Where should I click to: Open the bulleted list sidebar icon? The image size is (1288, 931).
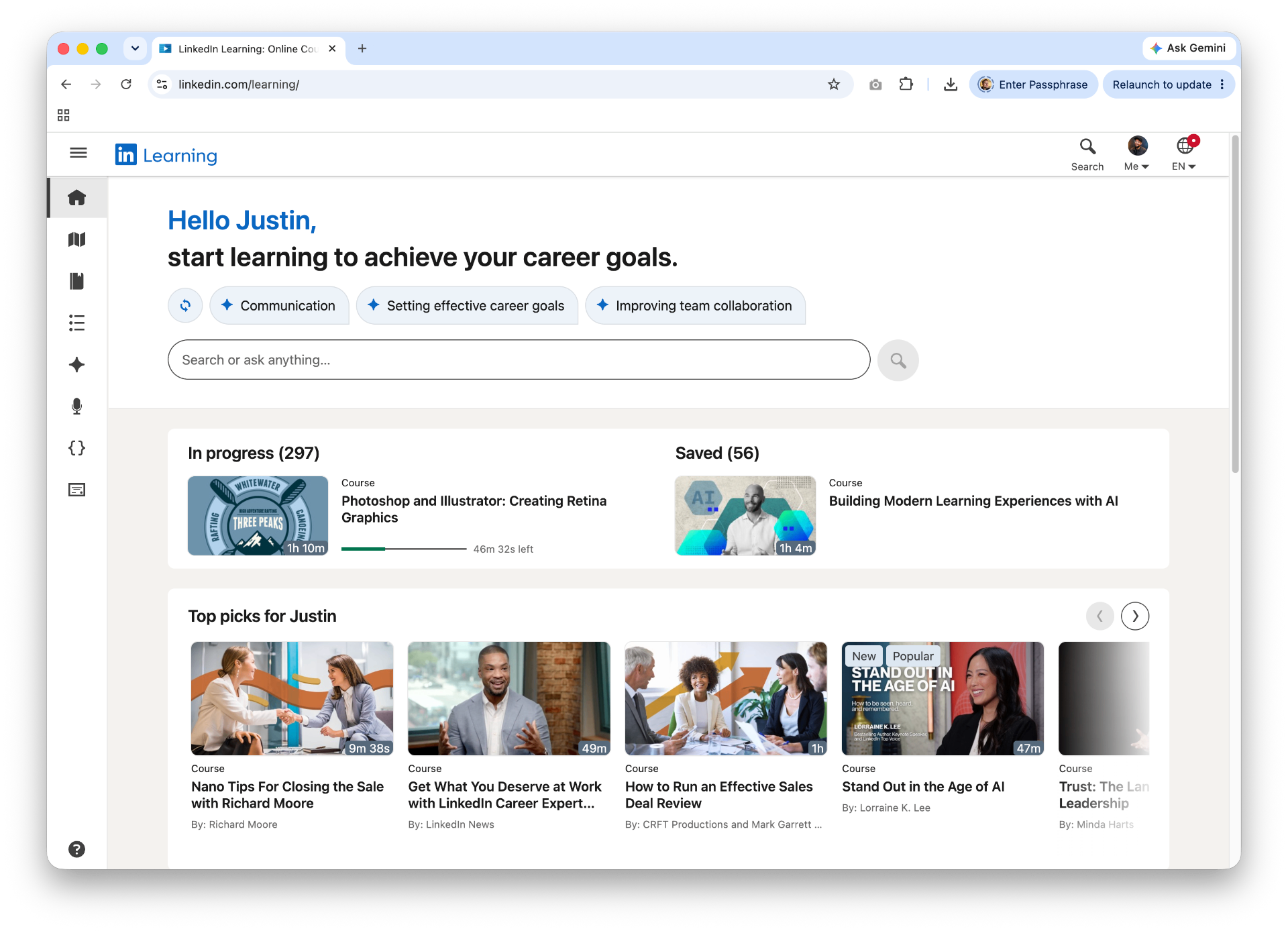click(77, 323)
